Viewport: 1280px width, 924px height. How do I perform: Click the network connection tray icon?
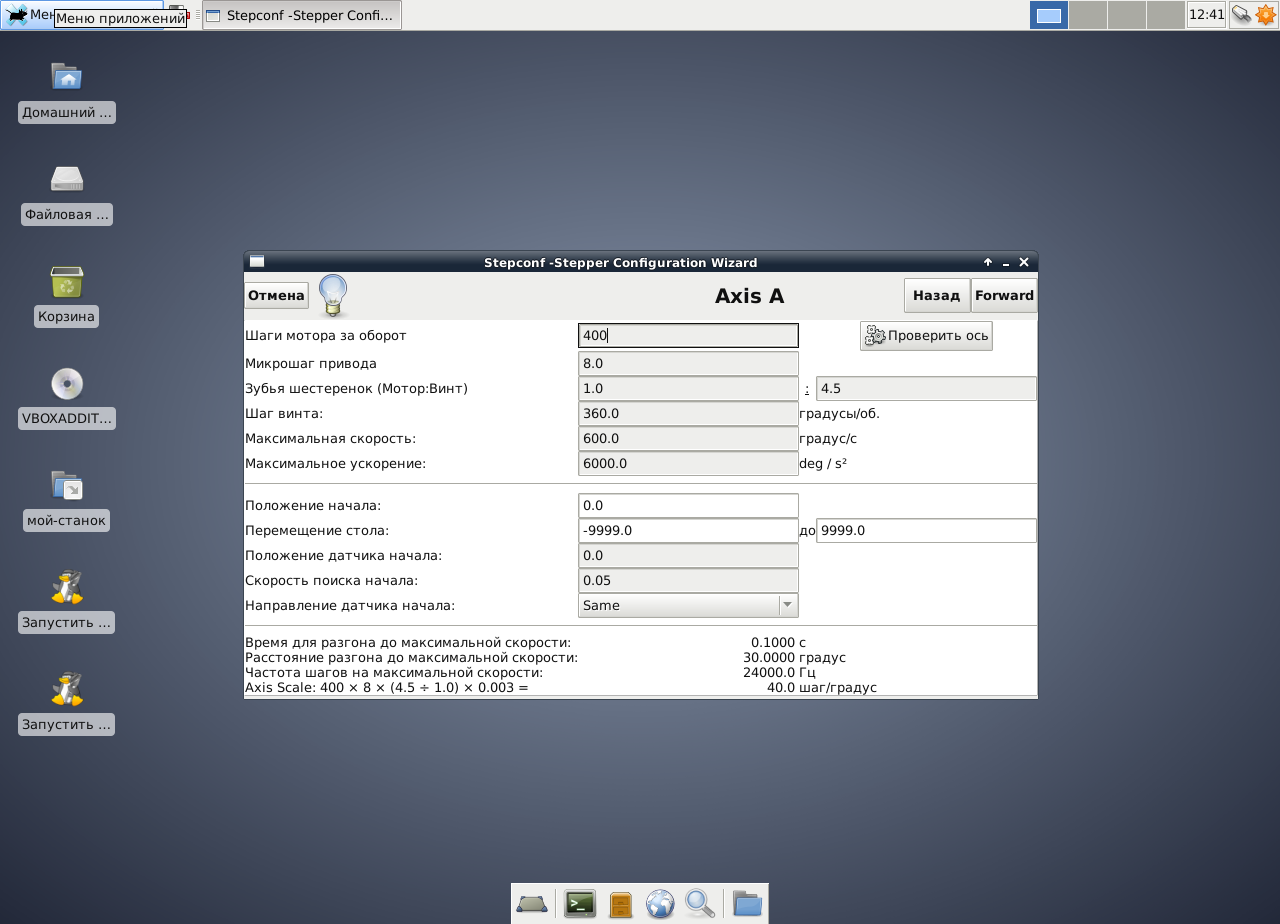click(x=1241, y=14)
